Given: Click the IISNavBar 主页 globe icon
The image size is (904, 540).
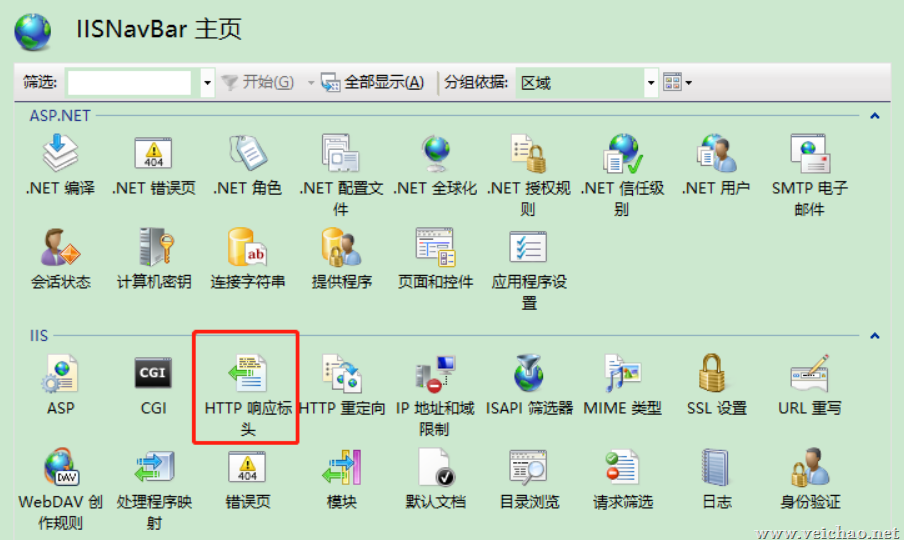Looking at the screenshot, I should [x=32, y=32].
